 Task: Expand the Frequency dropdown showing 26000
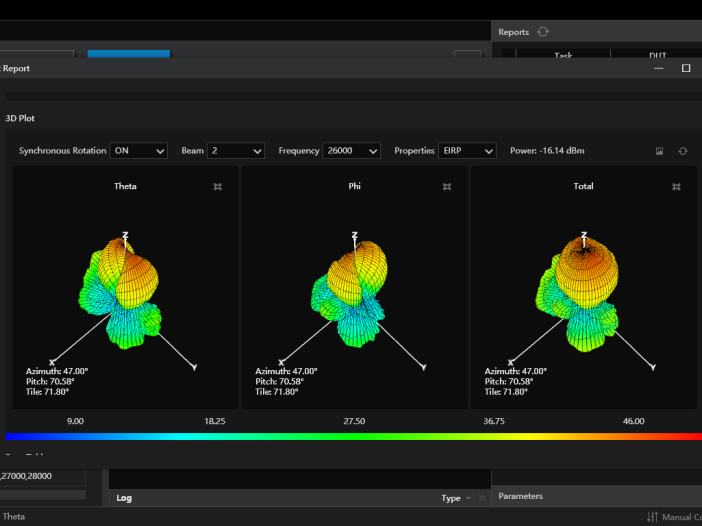tap(351, 151)
